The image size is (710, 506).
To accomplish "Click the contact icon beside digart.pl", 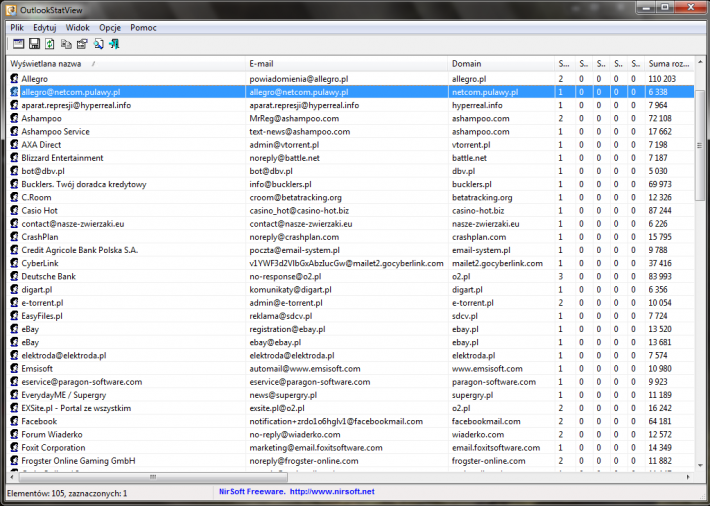I will (x=14, y=289).
